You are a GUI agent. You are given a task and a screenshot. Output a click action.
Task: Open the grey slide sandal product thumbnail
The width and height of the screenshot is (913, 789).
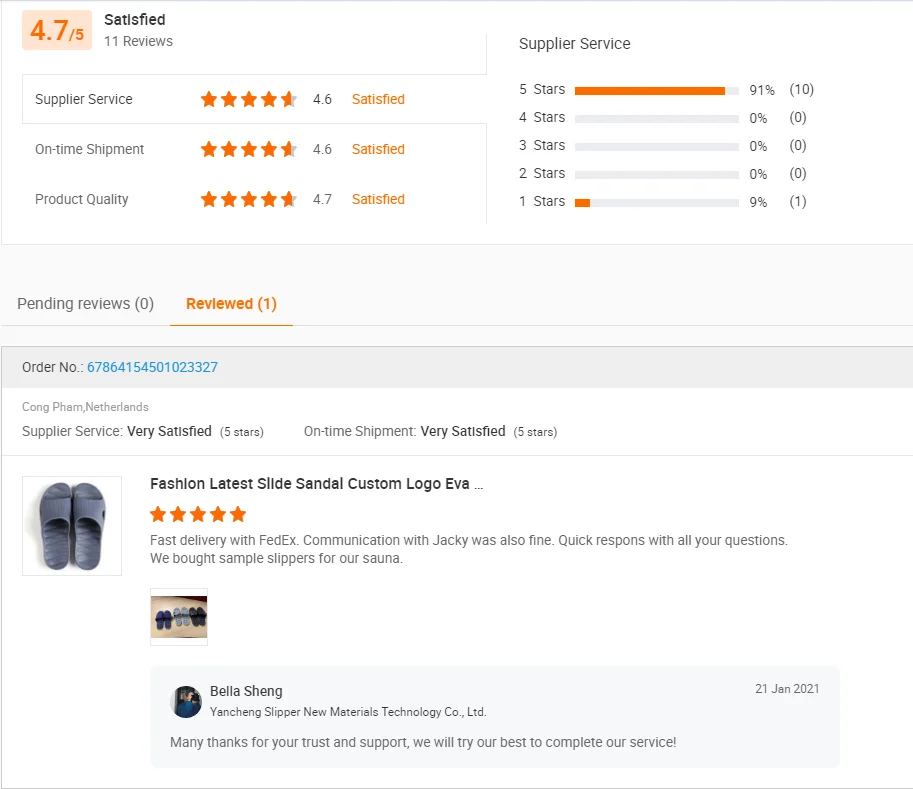72,526
